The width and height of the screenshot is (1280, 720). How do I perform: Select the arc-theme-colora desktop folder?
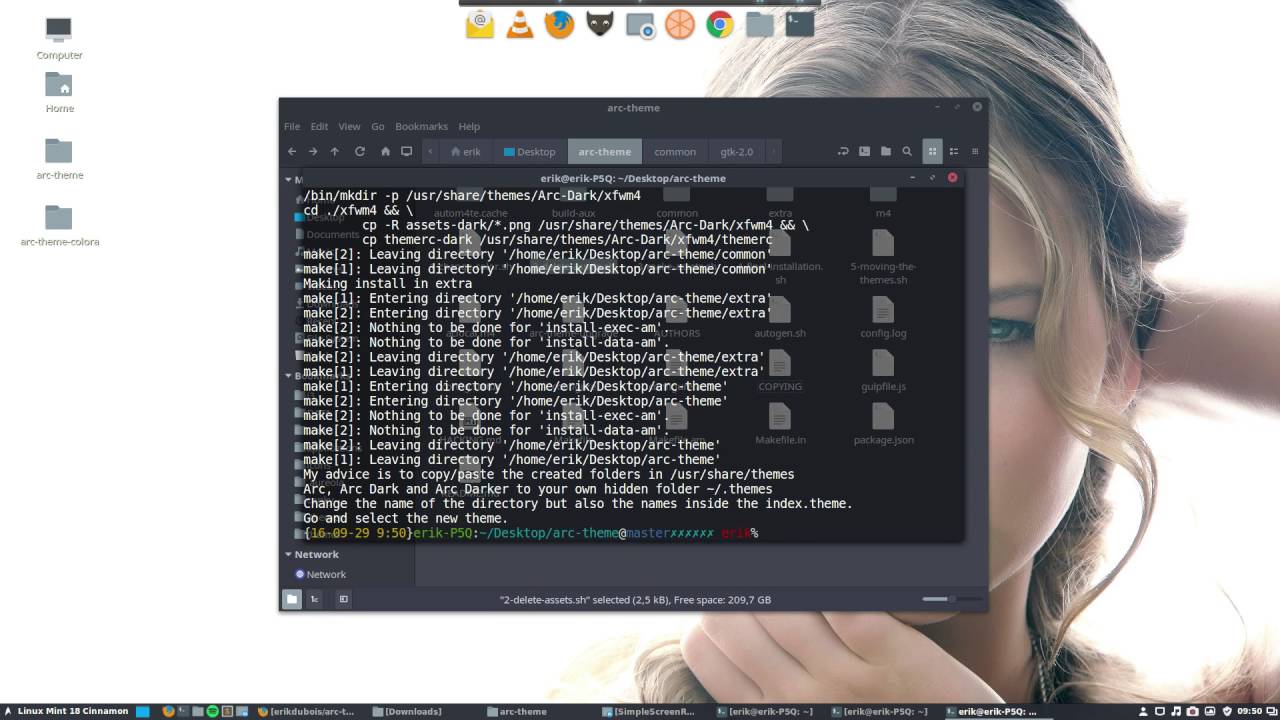tap(59, 226)
